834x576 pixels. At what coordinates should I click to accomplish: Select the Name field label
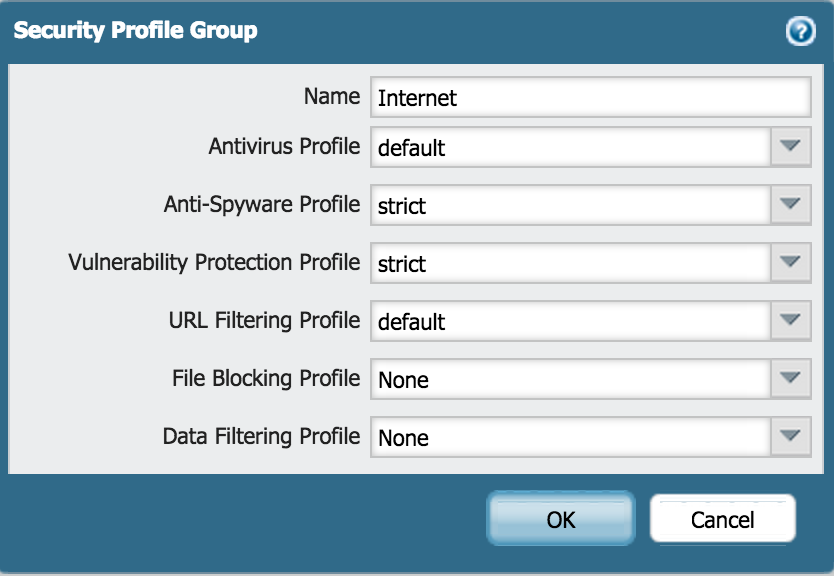point(331,97)
